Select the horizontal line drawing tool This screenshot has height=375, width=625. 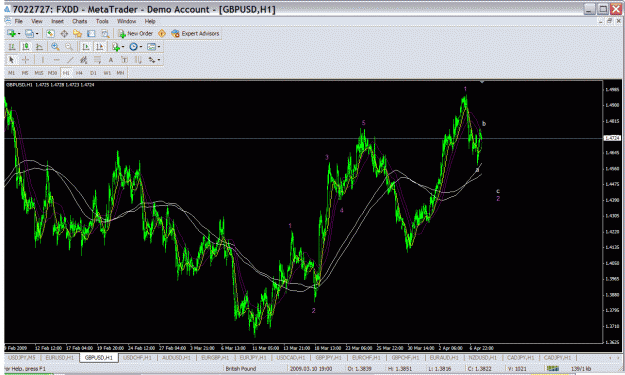[x=57, y=60]
